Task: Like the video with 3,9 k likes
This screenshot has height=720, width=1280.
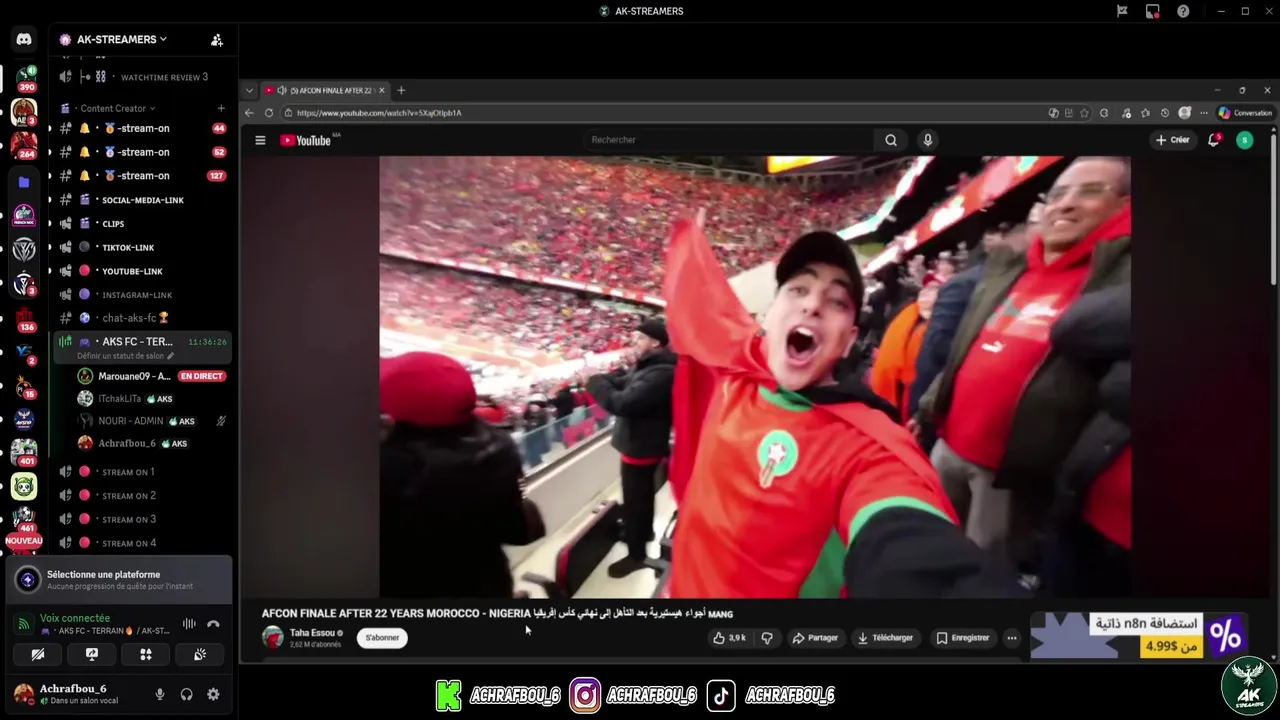Action: (729, 638)
